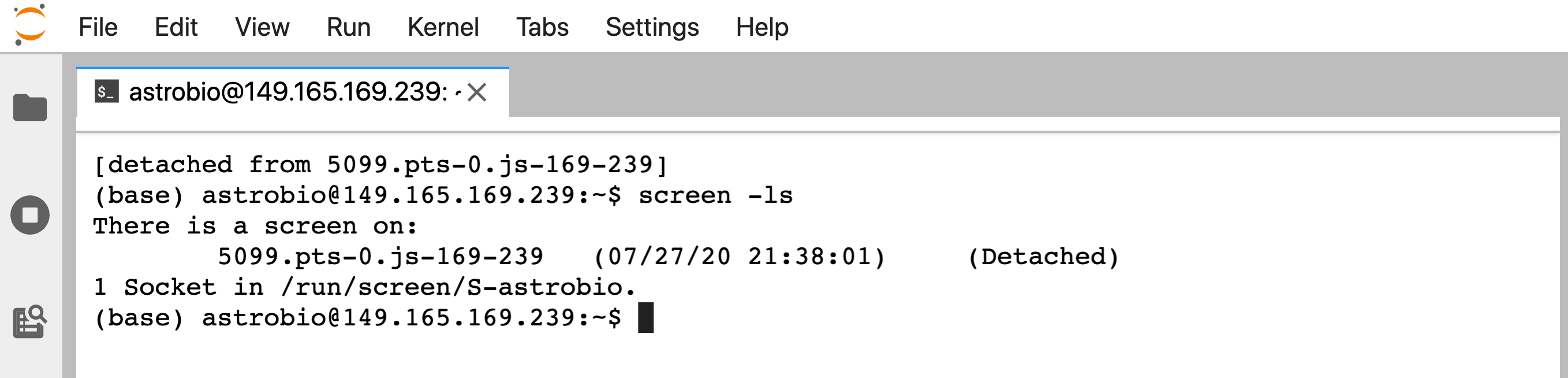Image resolution: width=1568 pixels, height=378 pixels.
Task: Click the terminal icon in the tab
Action: pyautogui.click(x=107, y=92)
